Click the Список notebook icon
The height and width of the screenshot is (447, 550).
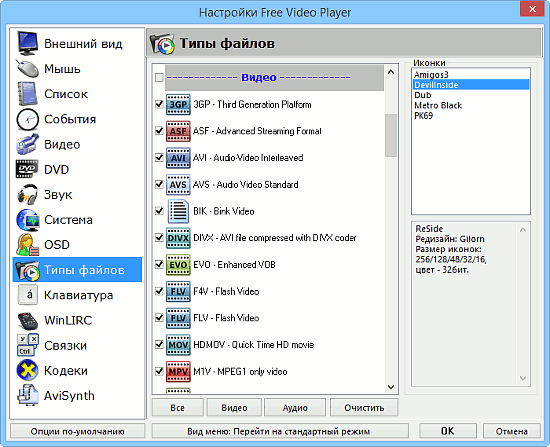(x=27, y=94)
